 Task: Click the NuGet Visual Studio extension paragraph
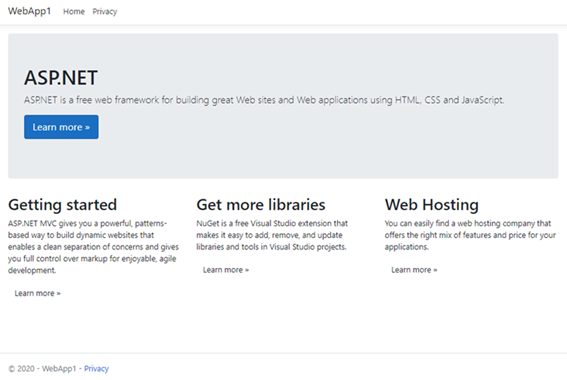(x=272, y=235)
